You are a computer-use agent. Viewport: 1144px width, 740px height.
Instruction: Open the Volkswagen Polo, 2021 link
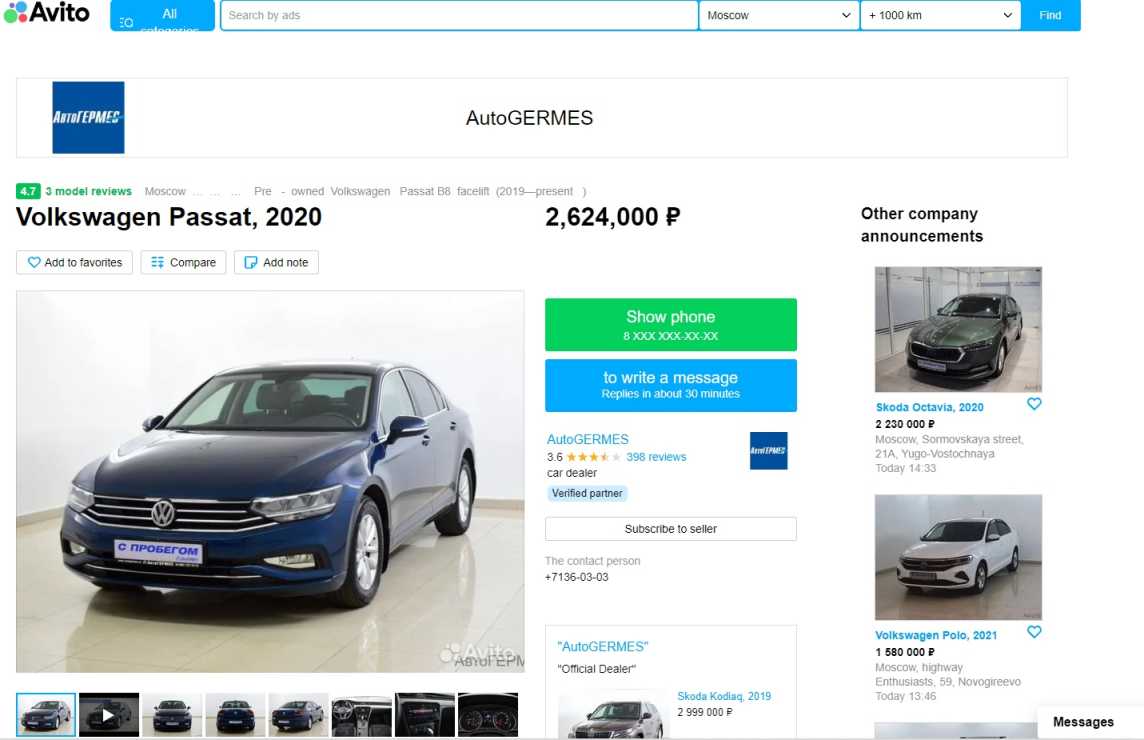[x=936, y=636]
